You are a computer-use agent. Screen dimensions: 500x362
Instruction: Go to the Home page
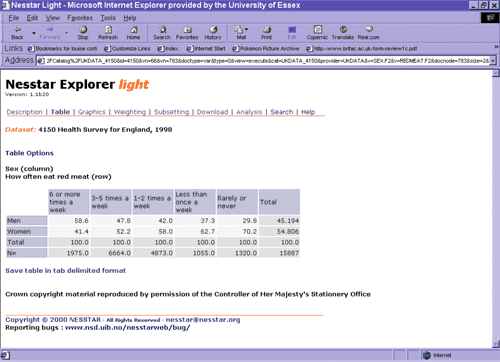(133, 33)
